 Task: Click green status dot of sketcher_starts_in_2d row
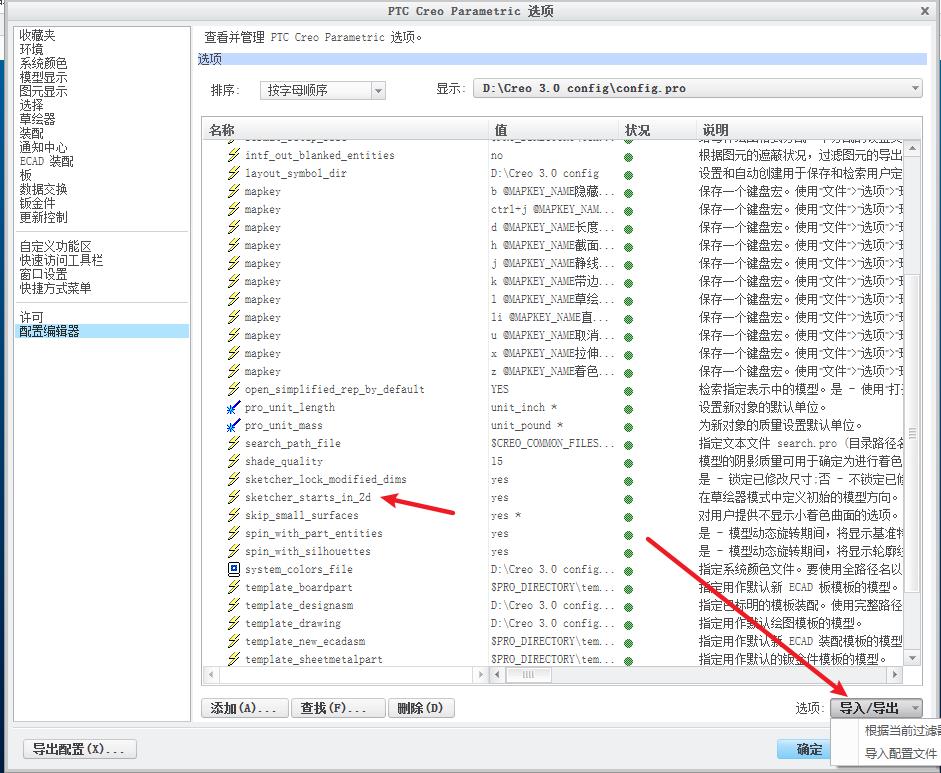pyautogui.click(x=628, y=499)
